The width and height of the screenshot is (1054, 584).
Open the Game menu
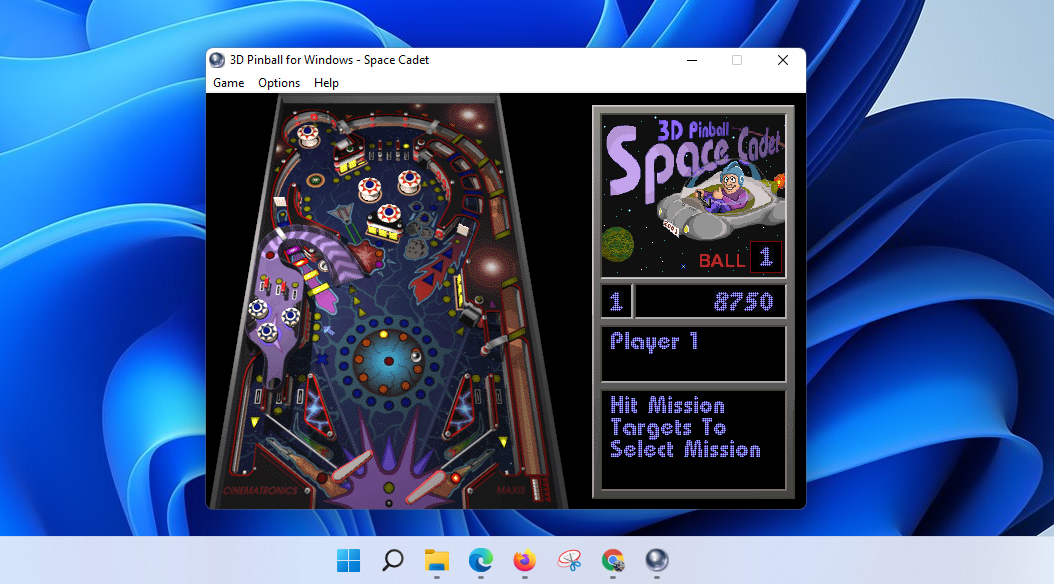coord(229,83)
